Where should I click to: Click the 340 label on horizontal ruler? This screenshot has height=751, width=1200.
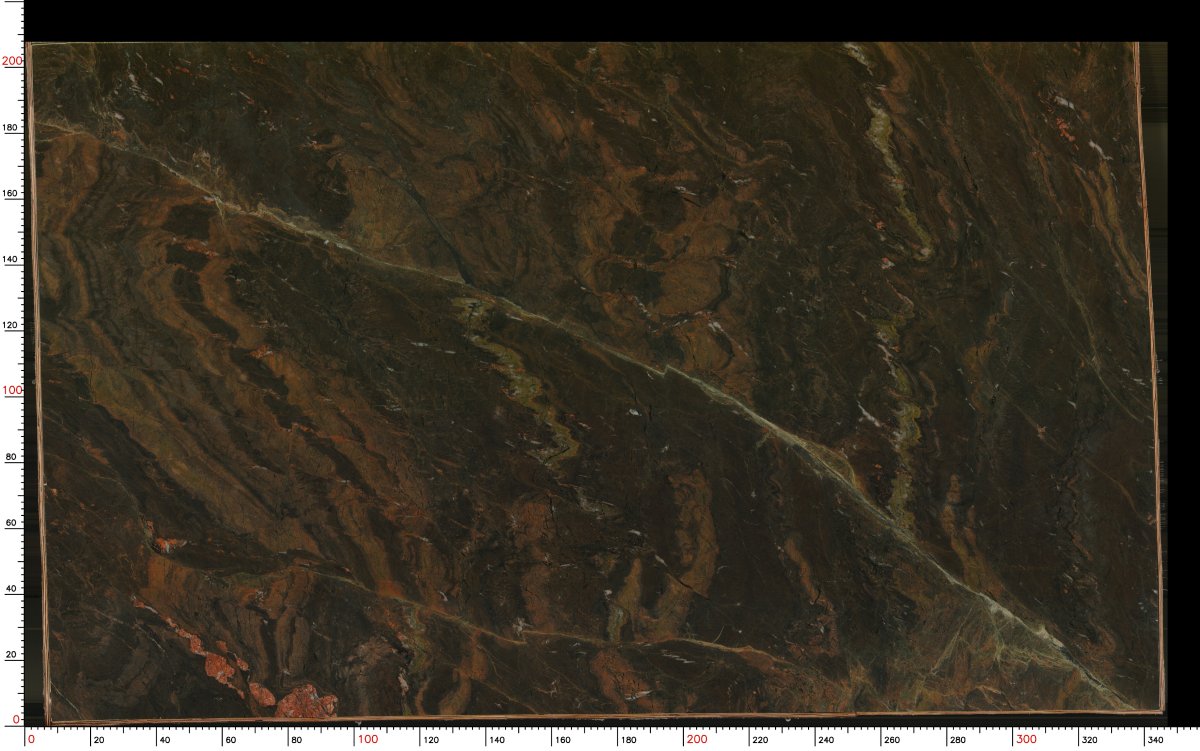(1157, 740)
